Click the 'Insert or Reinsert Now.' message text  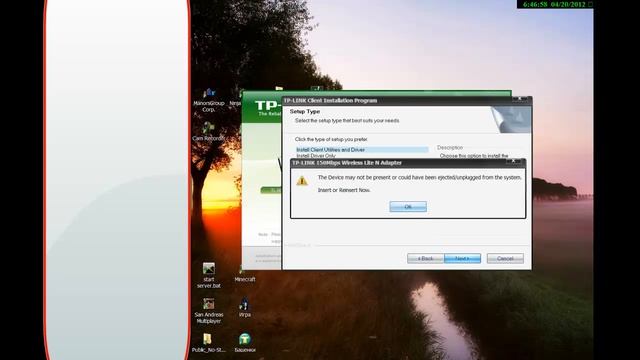344,190
